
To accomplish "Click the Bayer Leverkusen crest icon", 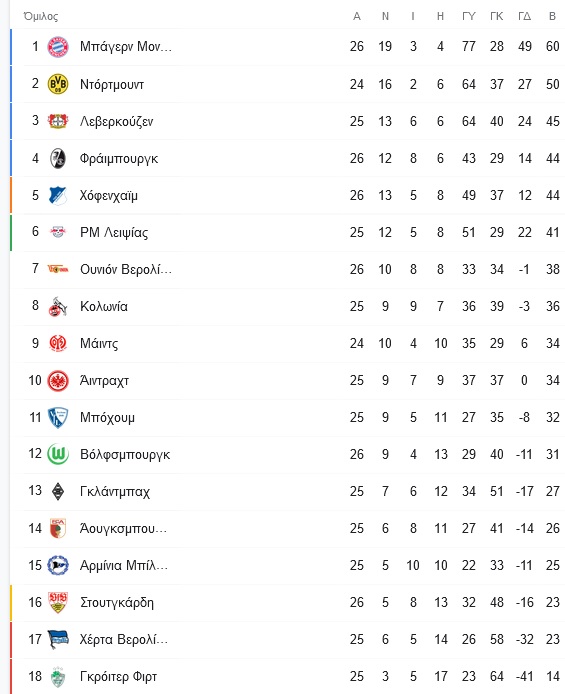I will click(x=58, y=121).
